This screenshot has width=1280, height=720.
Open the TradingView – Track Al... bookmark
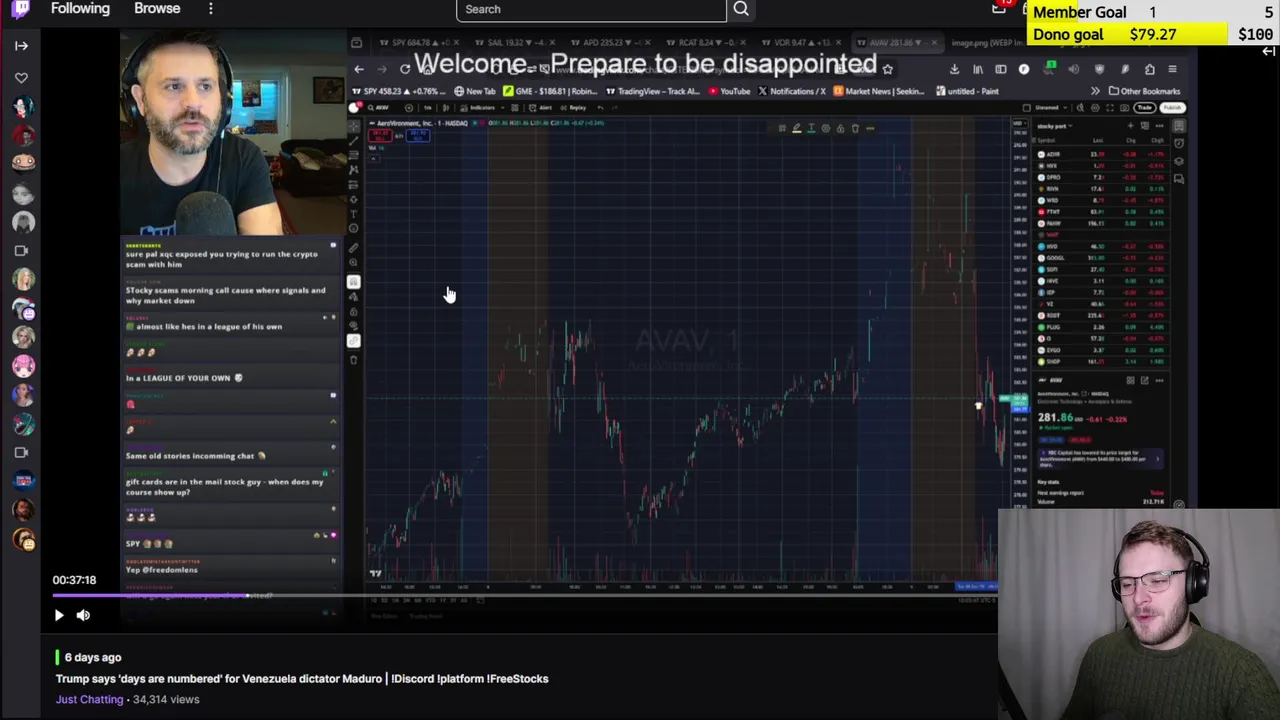pos(653,91)
